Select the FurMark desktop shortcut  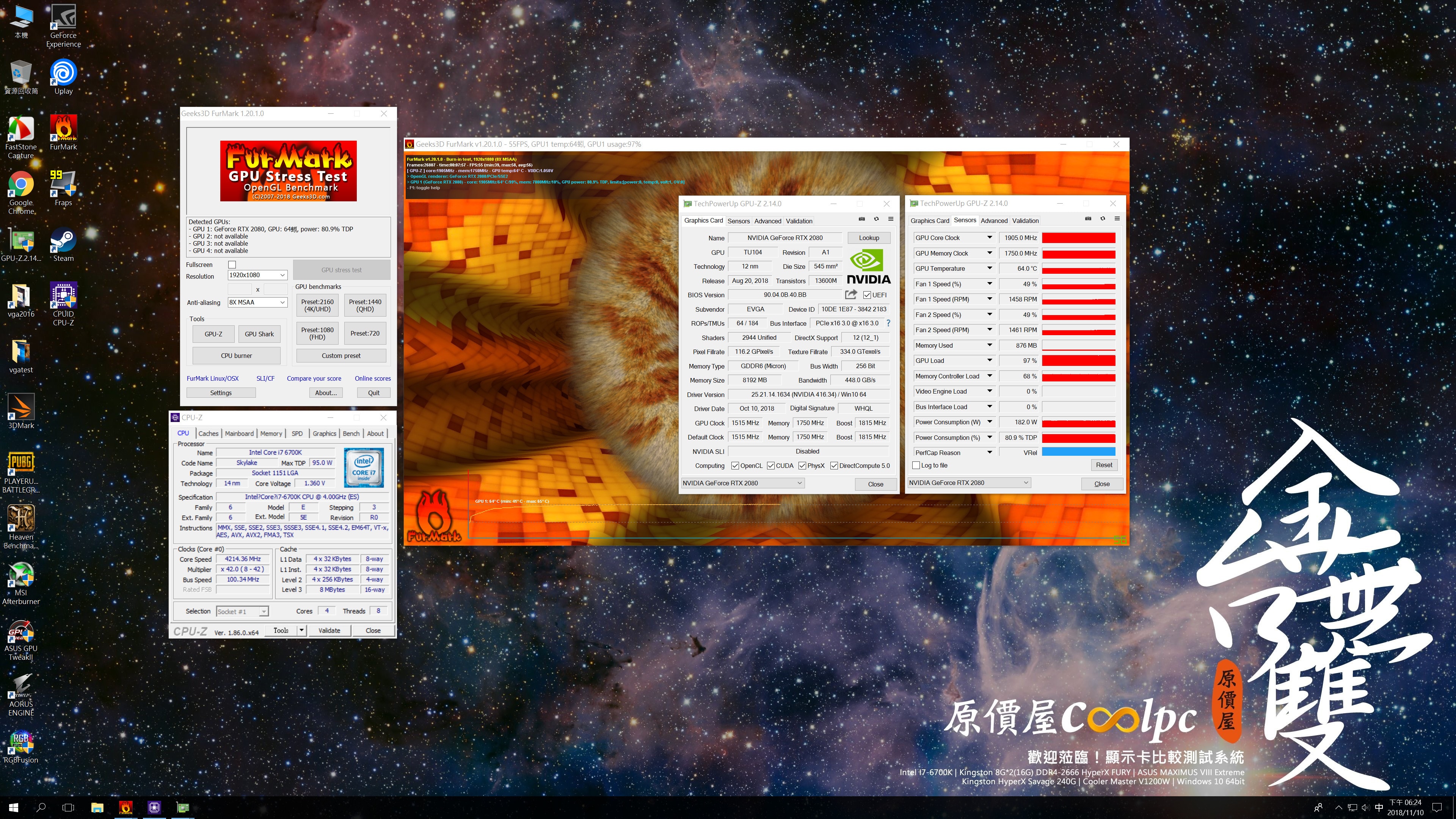[x=63, y=132]
